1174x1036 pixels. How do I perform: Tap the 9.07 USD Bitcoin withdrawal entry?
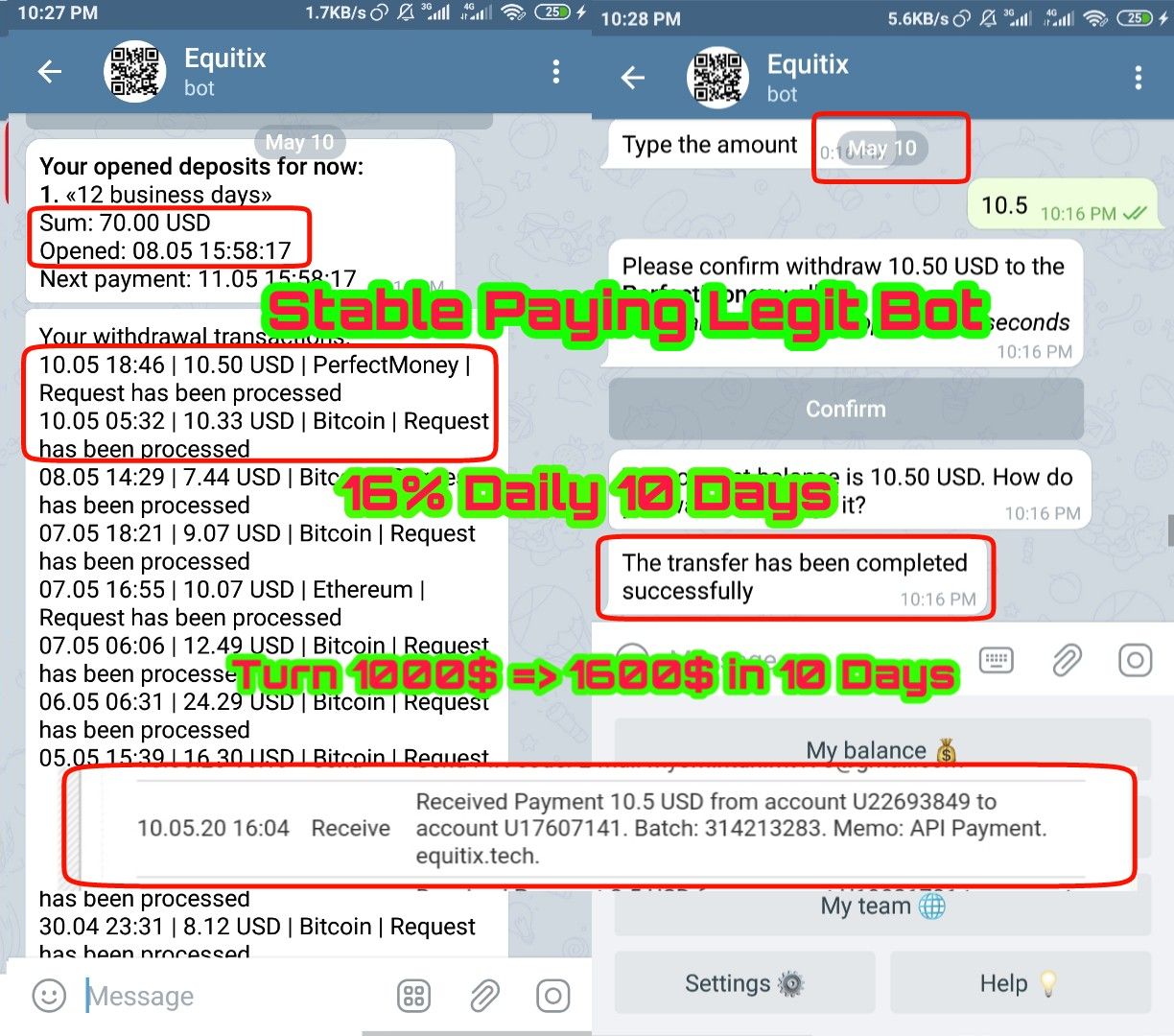coord(257,548)
